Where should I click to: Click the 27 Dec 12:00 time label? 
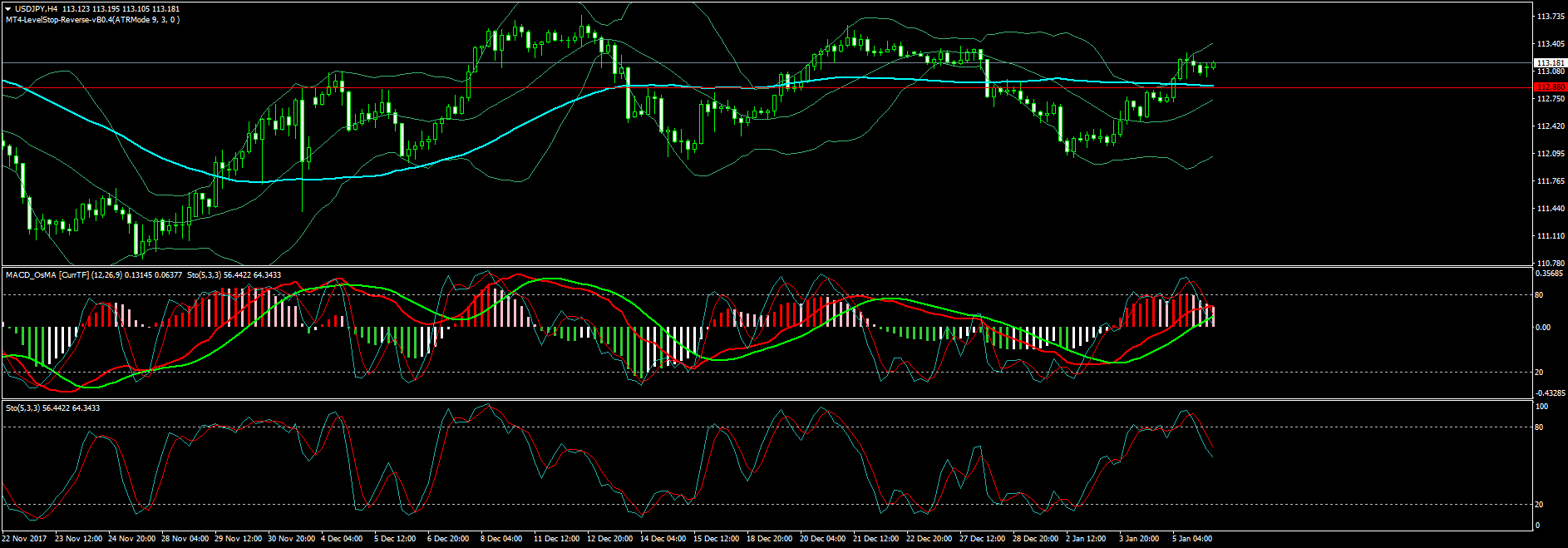[x=983, y=539]
